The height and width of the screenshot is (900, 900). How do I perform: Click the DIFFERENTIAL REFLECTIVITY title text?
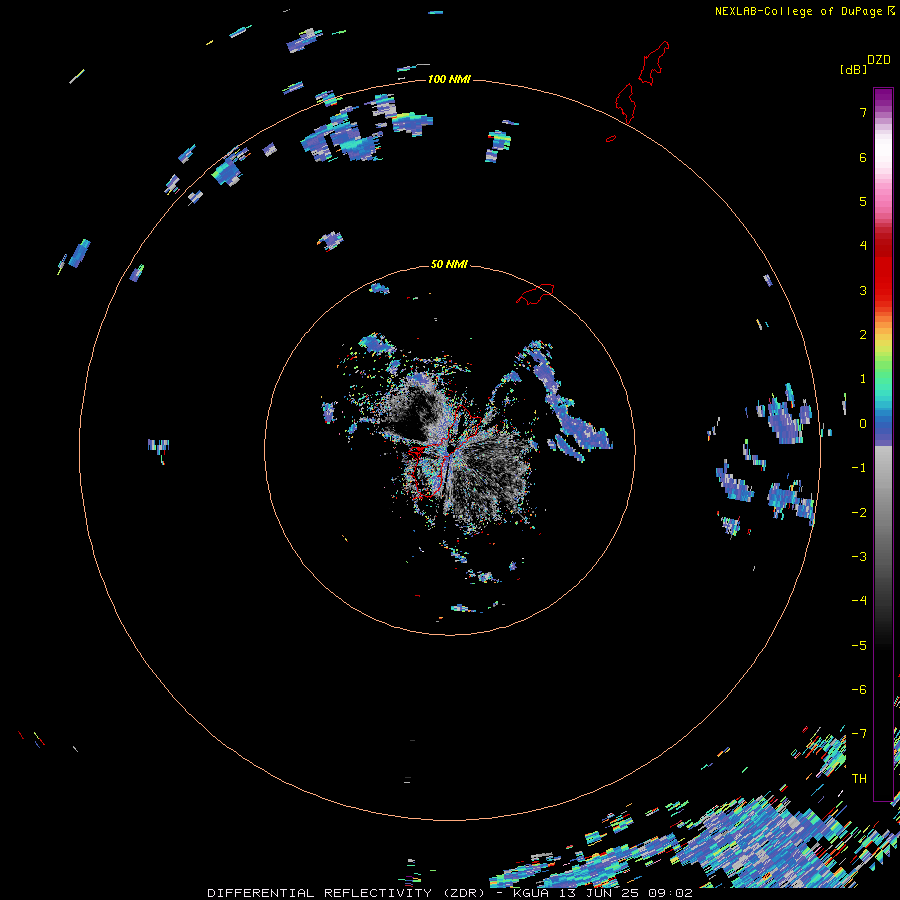pos(321,893)
